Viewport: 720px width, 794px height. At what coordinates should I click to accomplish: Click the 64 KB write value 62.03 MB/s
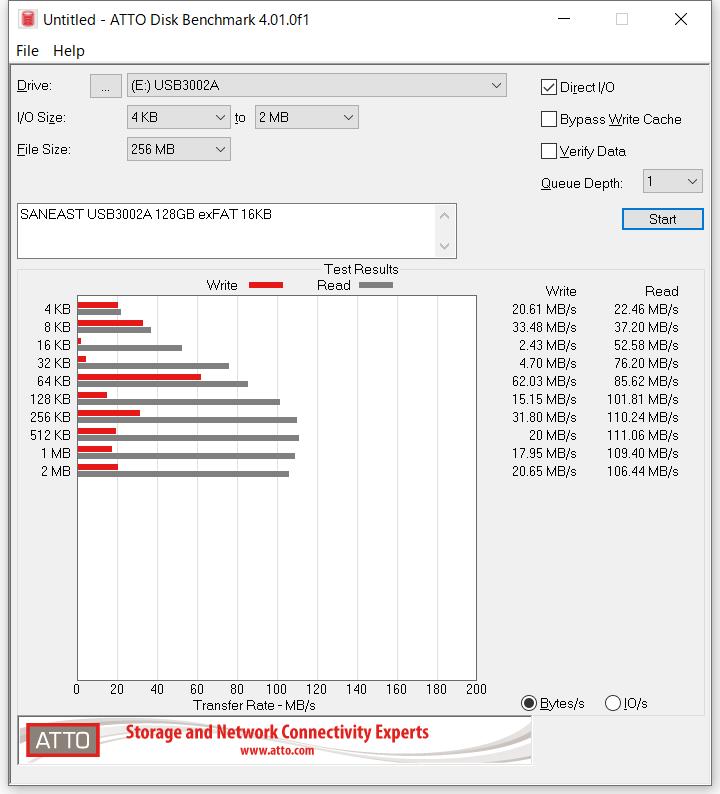click(544, 381)
